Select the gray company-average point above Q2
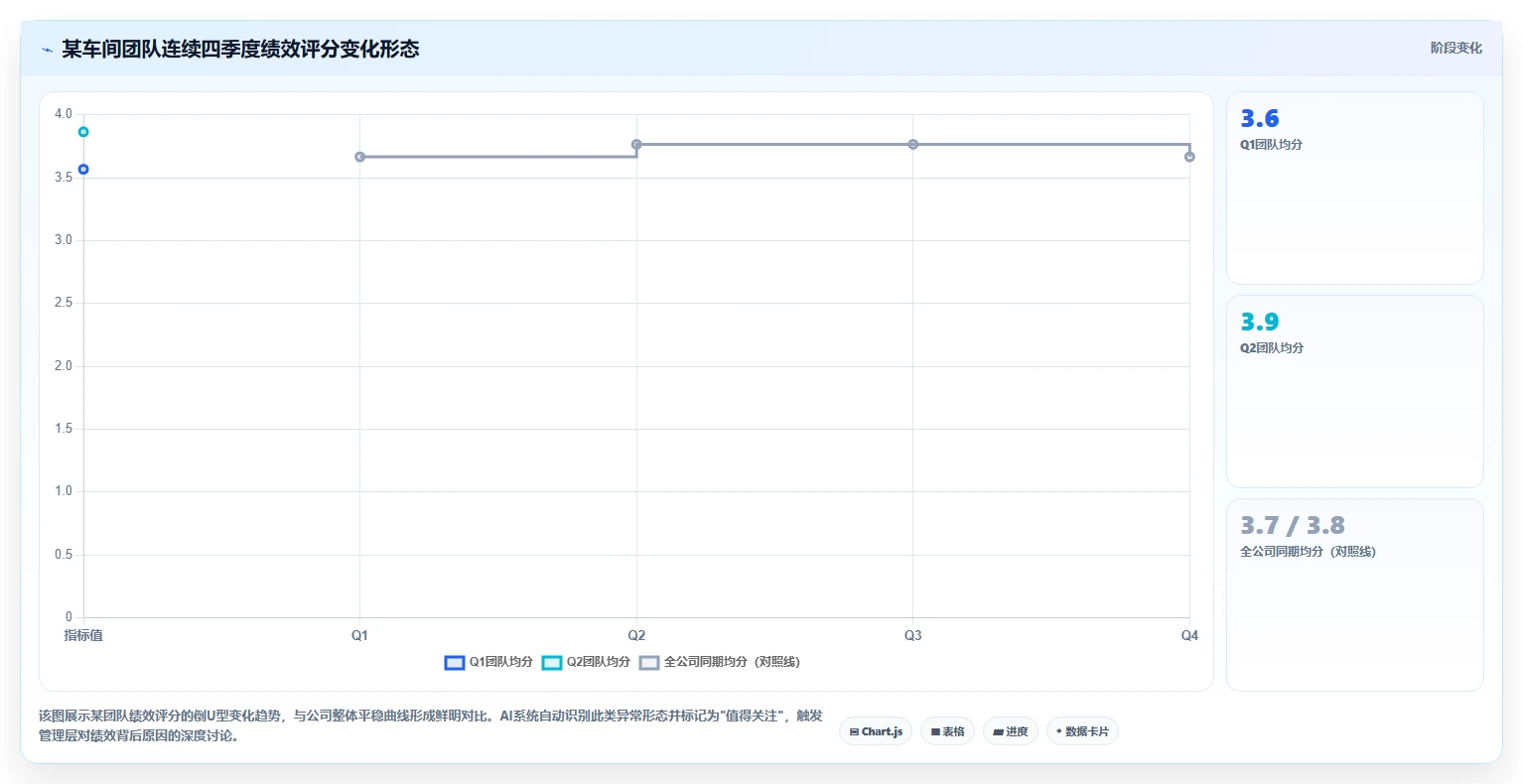 point(636,145)
